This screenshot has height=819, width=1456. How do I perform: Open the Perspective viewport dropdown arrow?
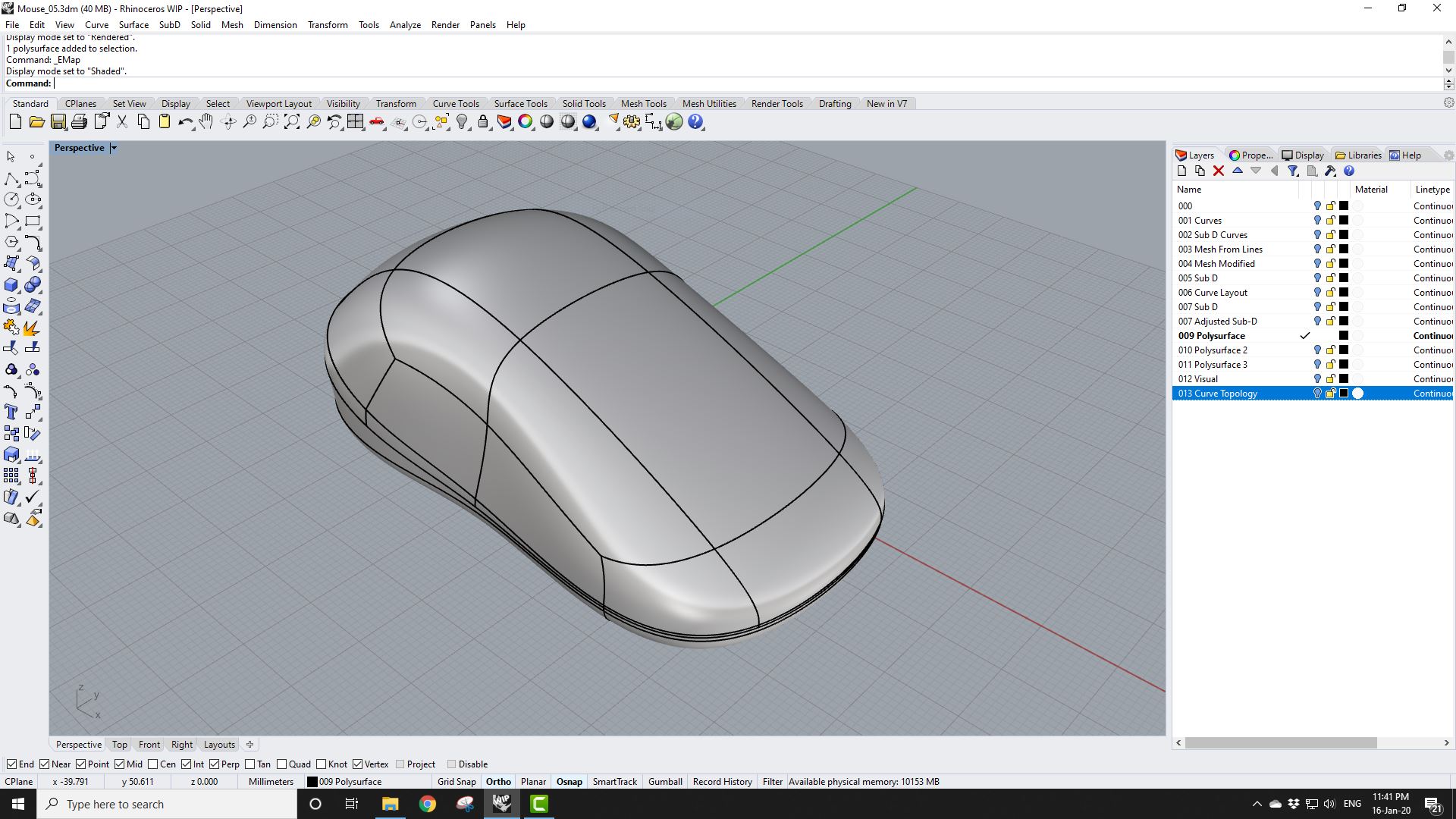tap(114, 148)
